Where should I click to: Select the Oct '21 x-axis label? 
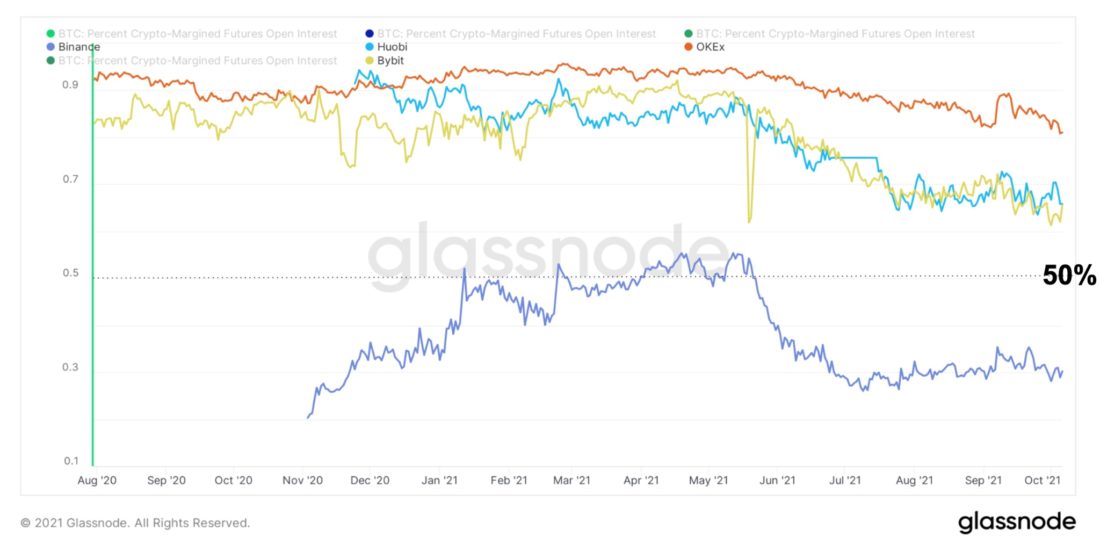coord(1044,481)
